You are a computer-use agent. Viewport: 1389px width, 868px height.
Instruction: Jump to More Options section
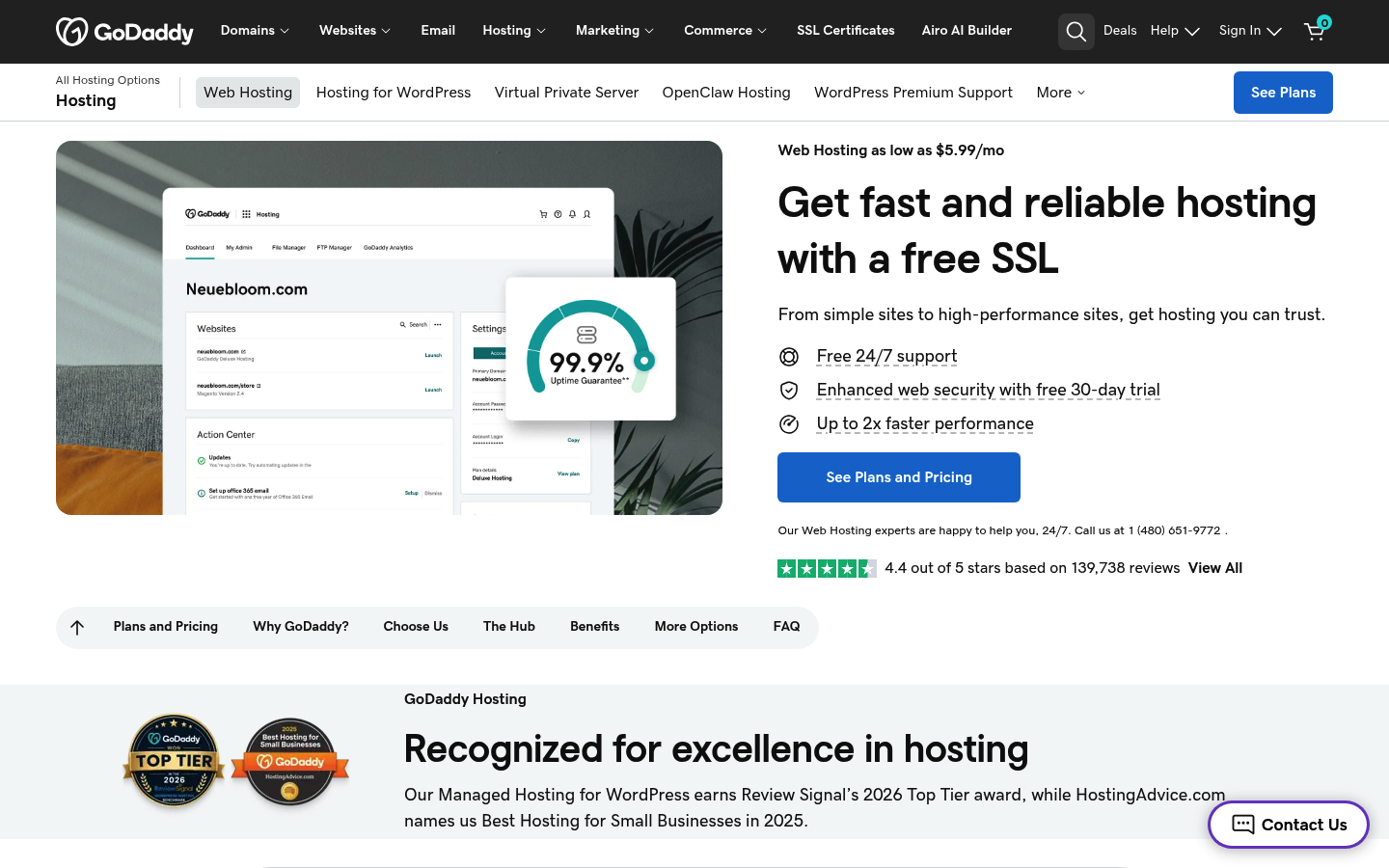pos(696,627)
